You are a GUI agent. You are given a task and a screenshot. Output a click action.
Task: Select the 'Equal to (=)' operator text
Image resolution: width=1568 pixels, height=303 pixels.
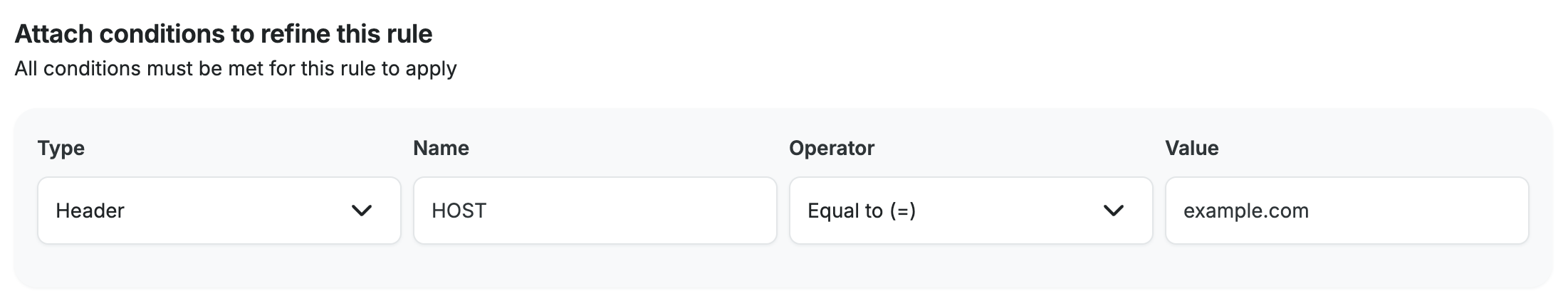click(861, 211)
